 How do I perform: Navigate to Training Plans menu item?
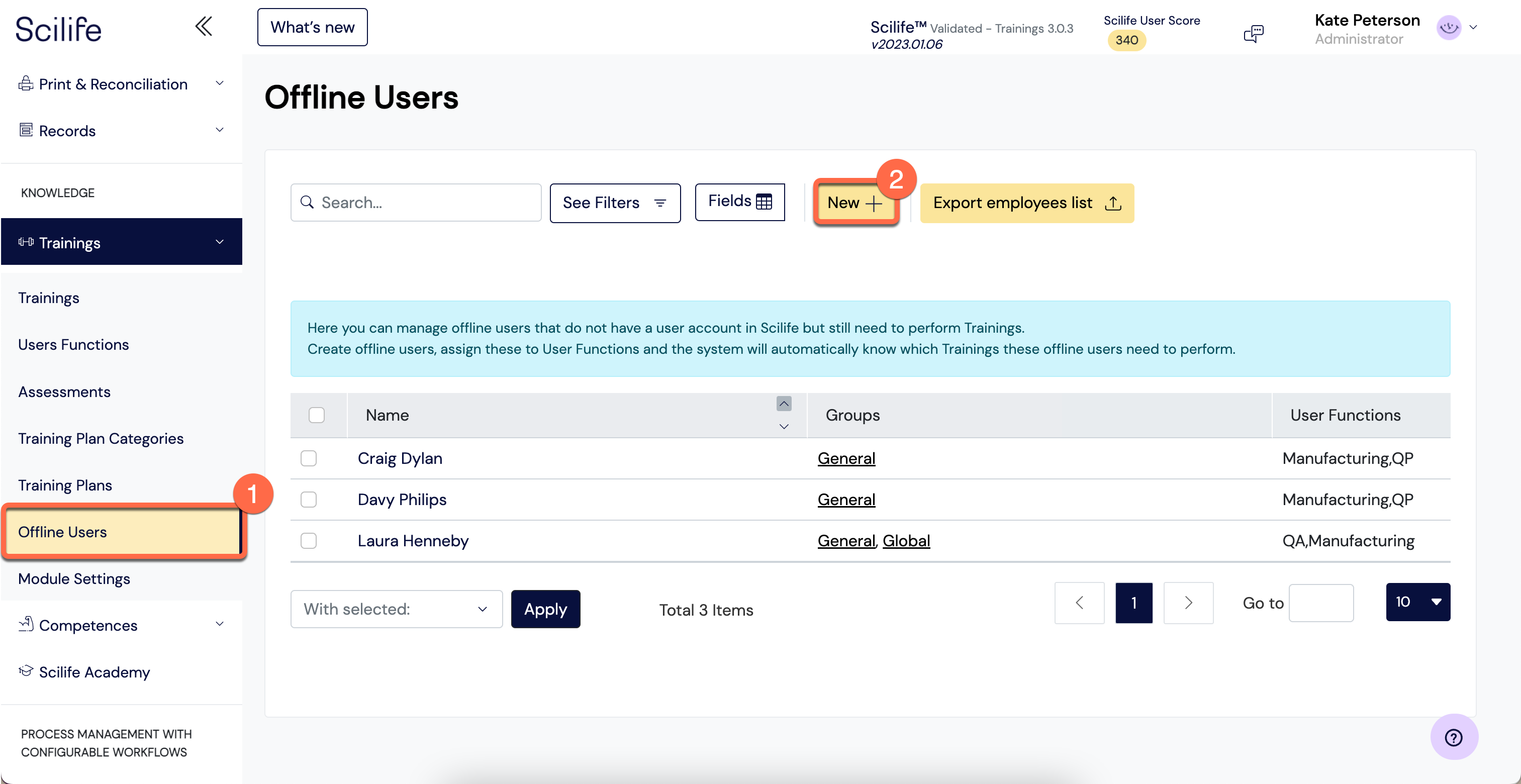tap(65, 484)
